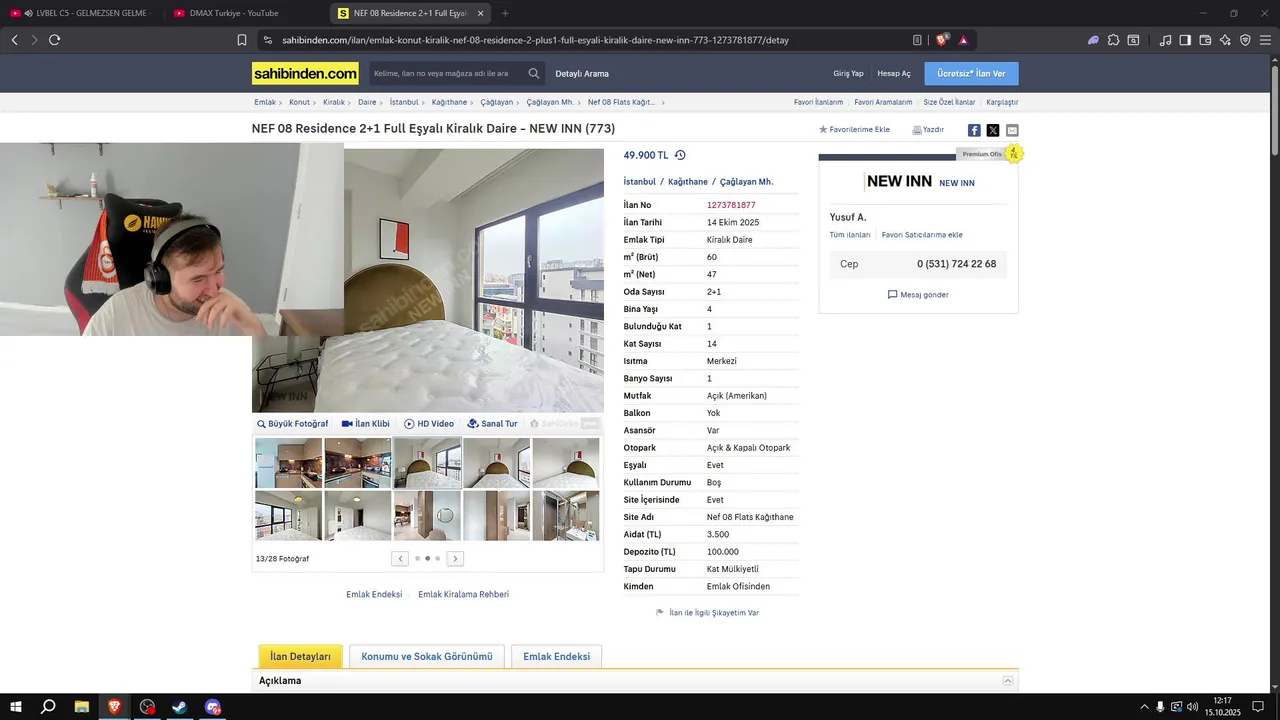Switch to the DMAX Türkiye YouTube tab
1280x720 pixels.
pyautogui.click(x=245, y=13)
